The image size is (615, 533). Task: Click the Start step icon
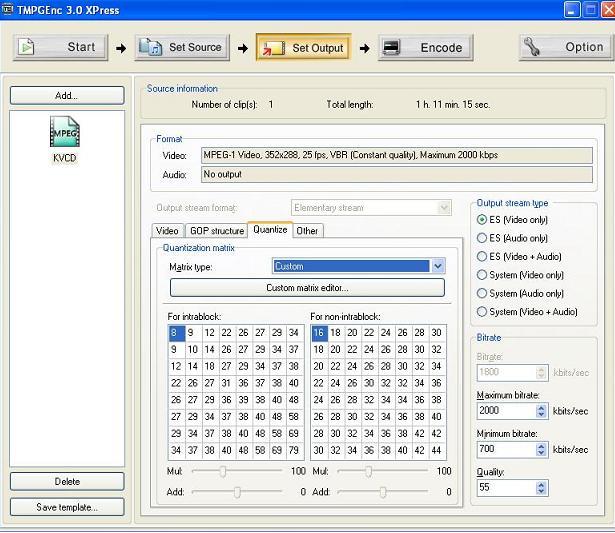tap(26, 47)
